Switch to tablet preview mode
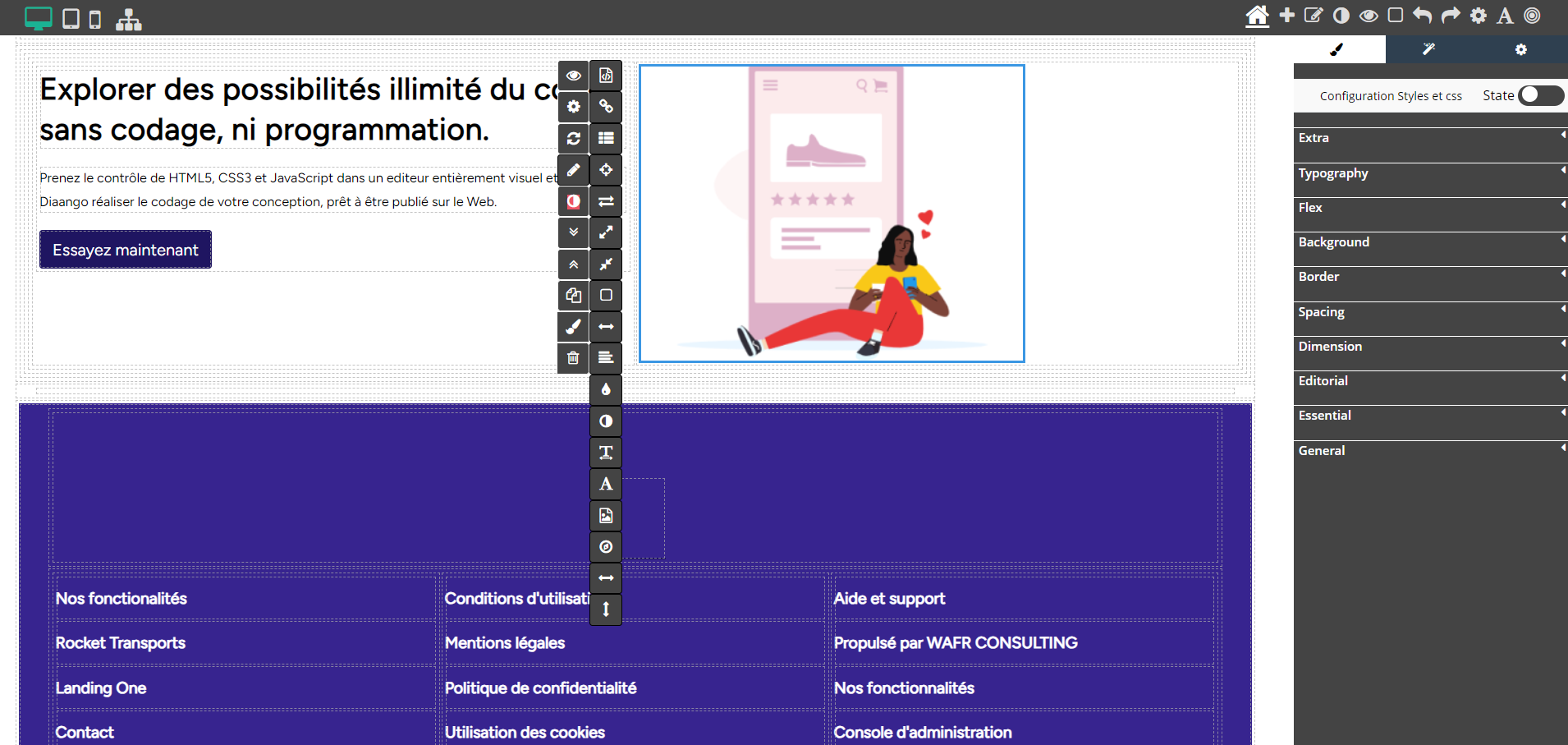The width and height of the screenshot is (1568, 745). [x=71, y=18]
